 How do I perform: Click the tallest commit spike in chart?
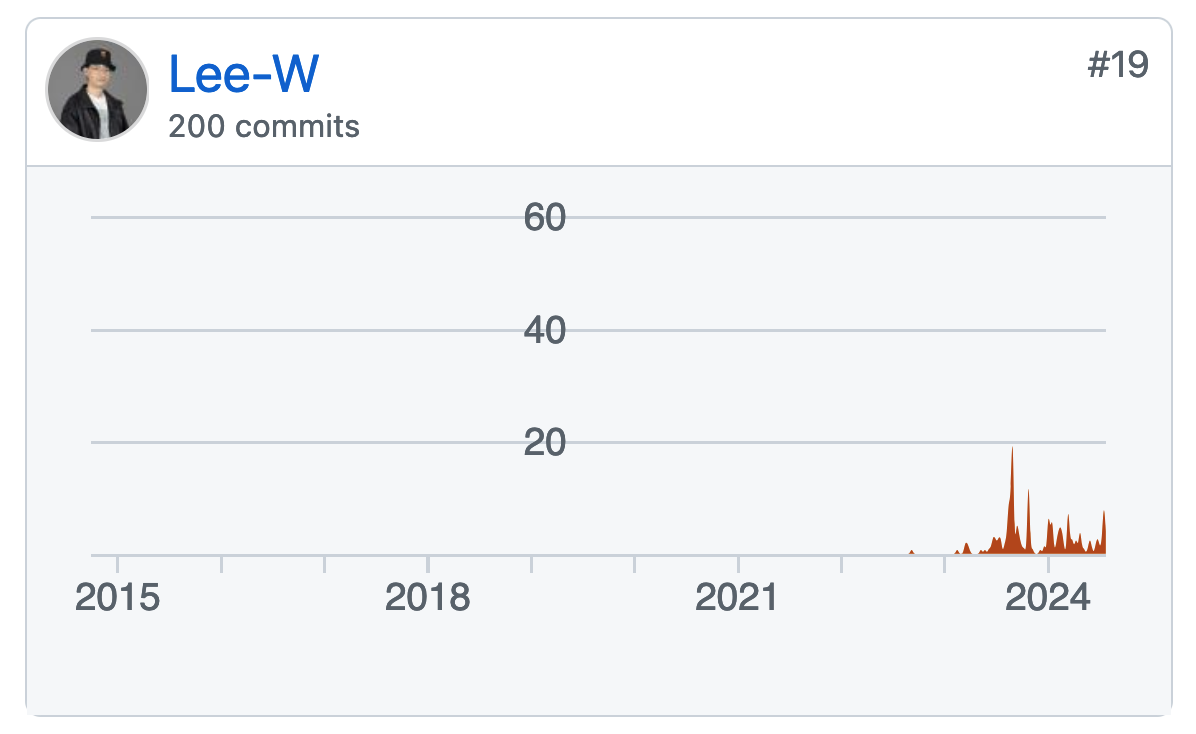1012,500
